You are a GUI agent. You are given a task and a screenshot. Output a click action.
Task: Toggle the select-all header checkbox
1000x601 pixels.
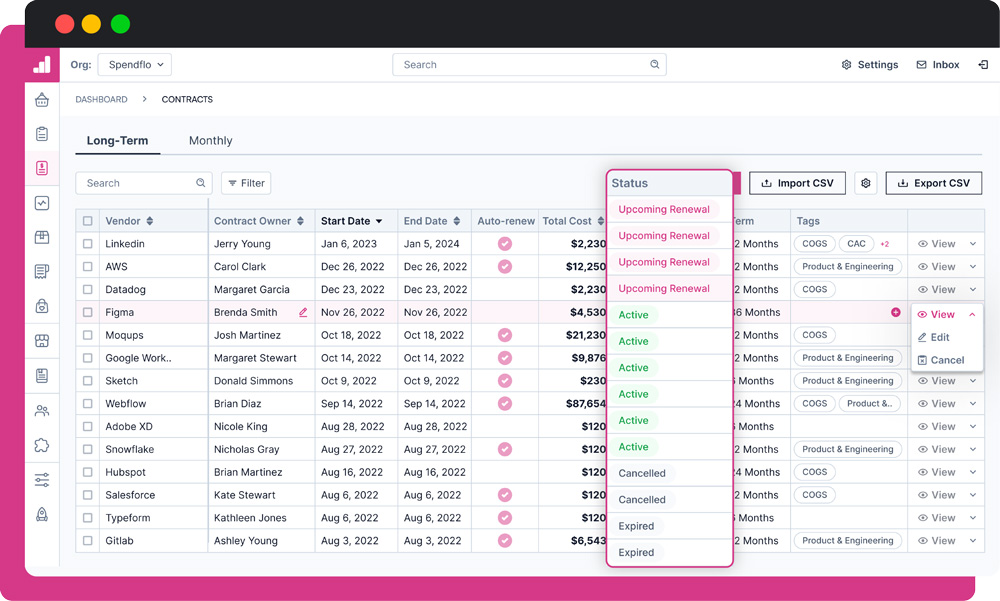[87, 221]
